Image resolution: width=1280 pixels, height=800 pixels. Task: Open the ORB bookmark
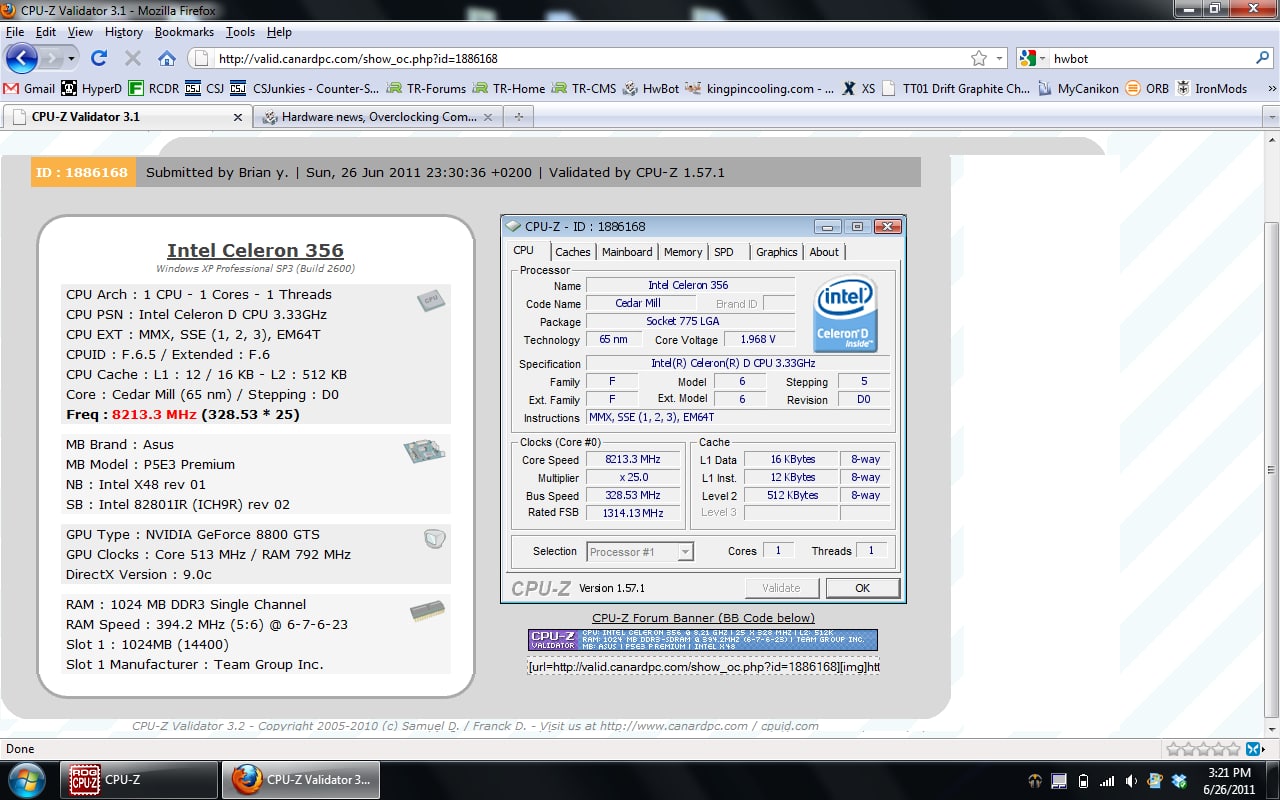click(1147, 88)
